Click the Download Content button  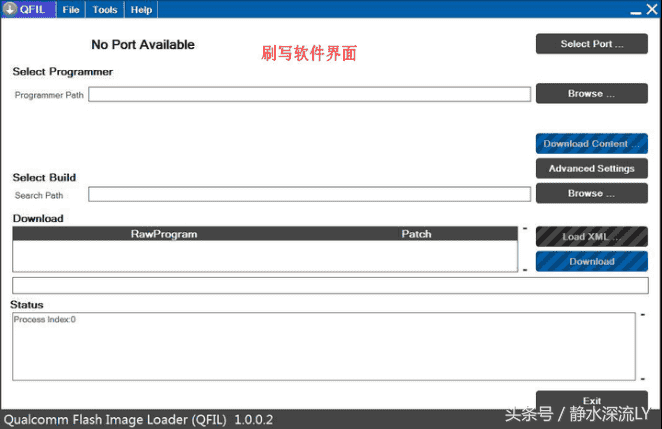591,144
